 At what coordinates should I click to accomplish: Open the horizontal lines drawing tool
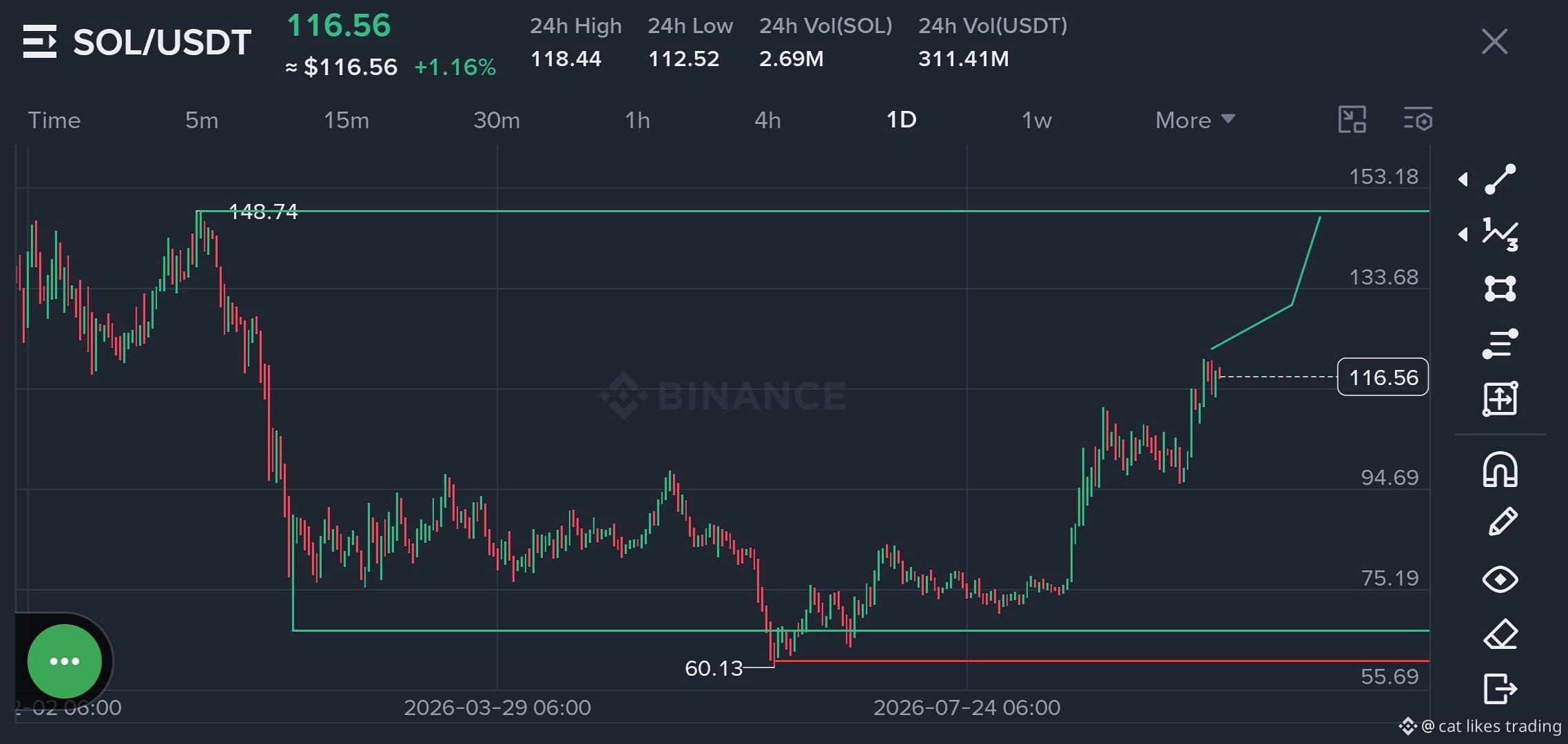(1500, 344)
